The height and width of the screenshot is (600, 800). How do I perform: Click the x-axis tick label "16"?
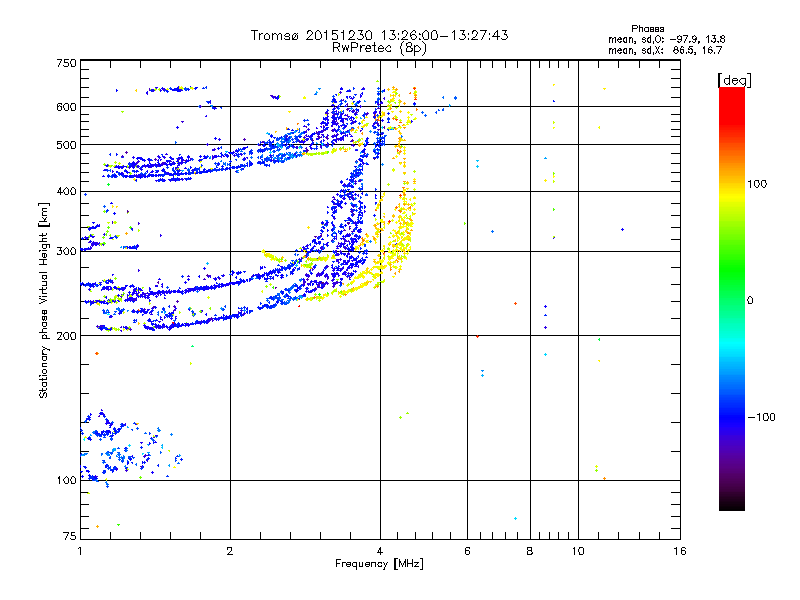pyautogui.click(x=680, y=551)
